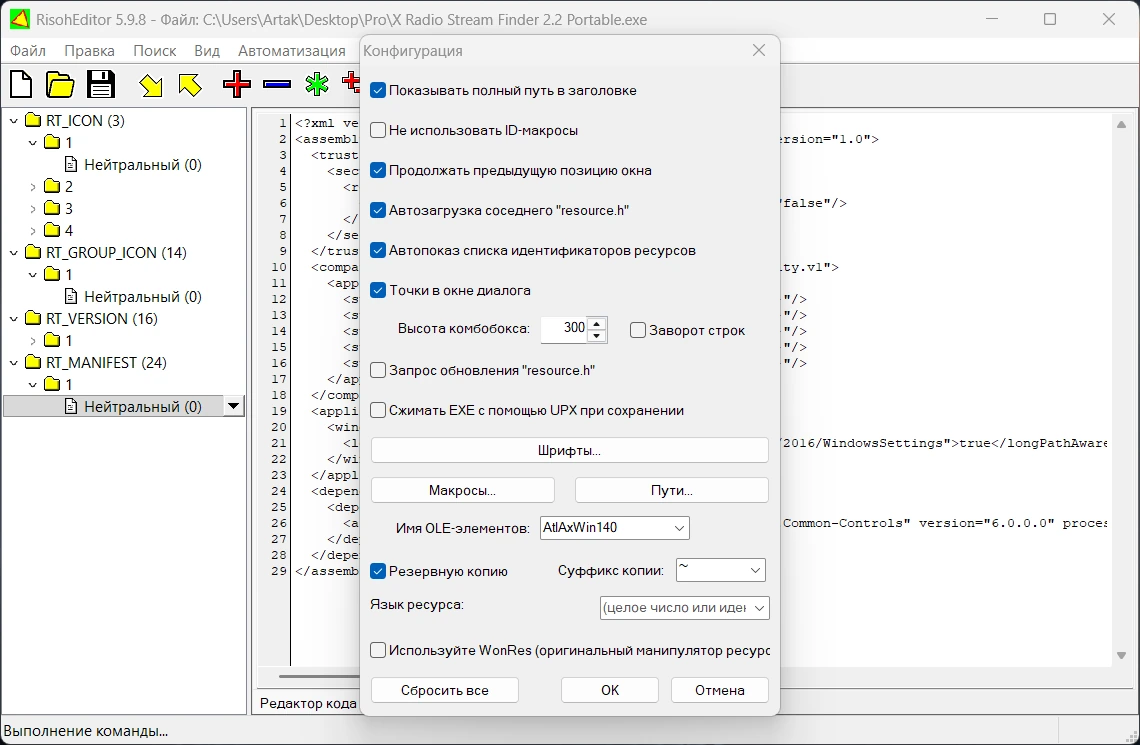Collapse the RT_GROUP_ICON (14) tree node
This screenshot has height=745, width=1140.
tap(14, 253)
